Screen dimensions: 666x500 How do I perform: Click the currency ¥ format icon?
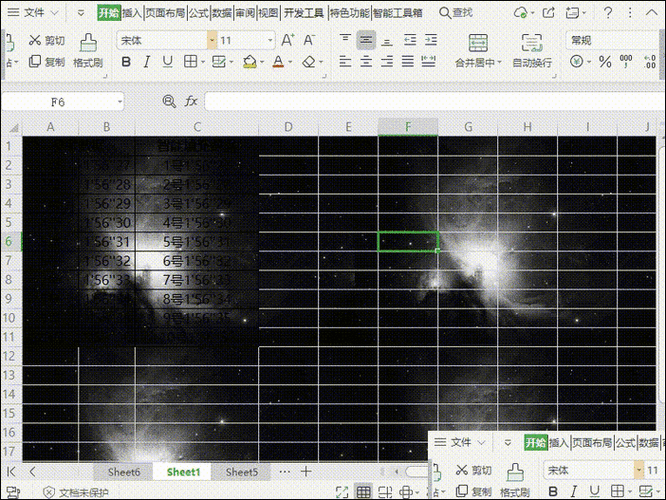(576, 62)
